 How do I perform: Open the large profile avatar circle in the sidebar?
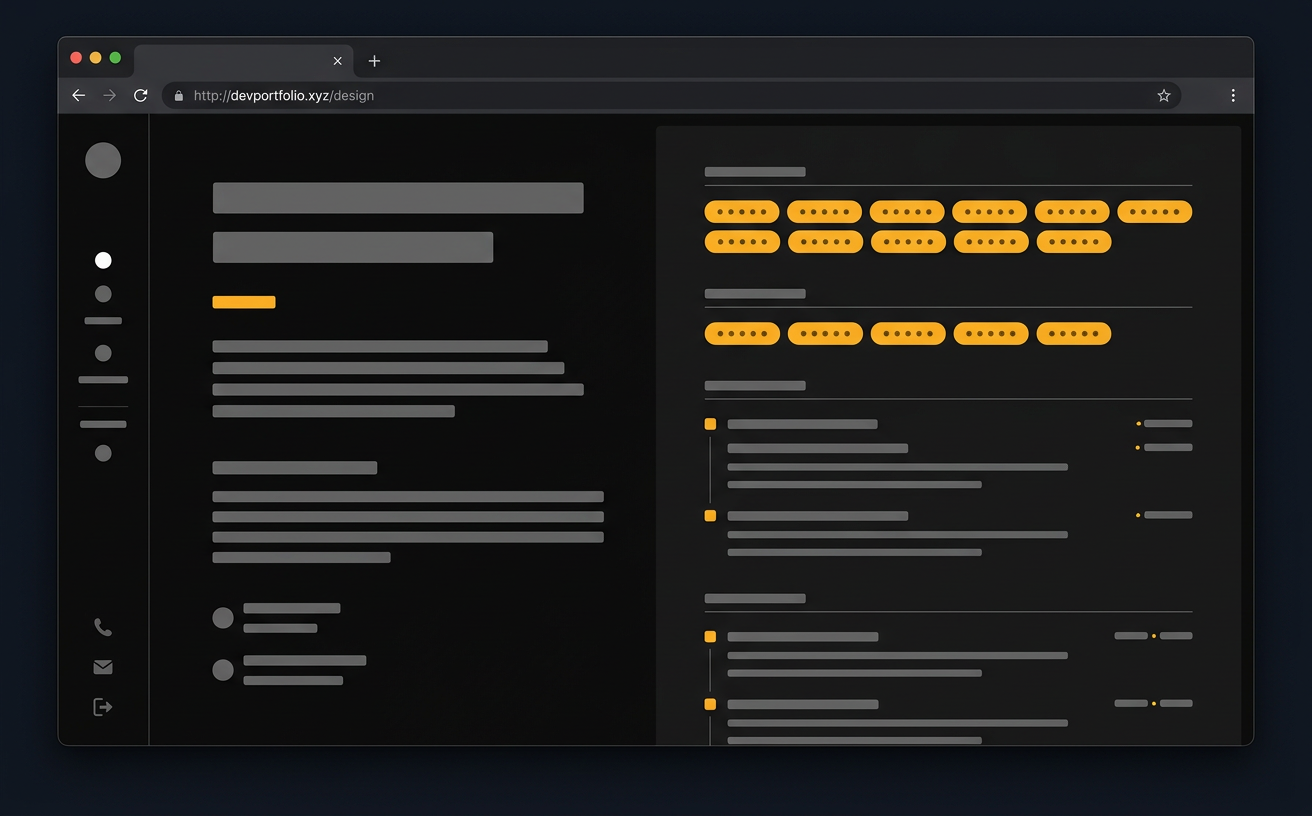103,160
